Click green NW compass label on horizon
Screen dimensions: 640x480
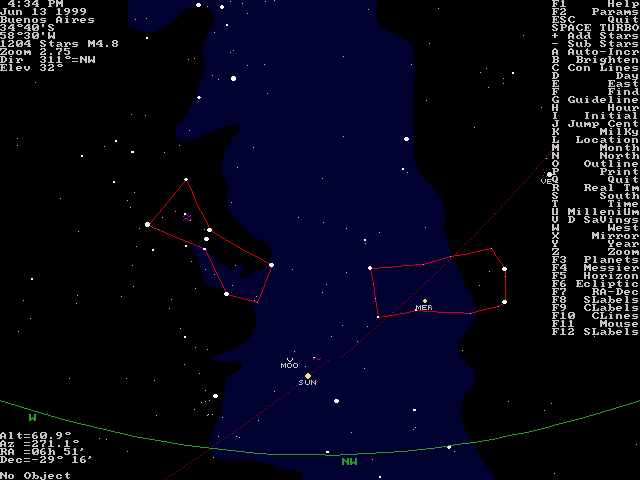(349, 462)
